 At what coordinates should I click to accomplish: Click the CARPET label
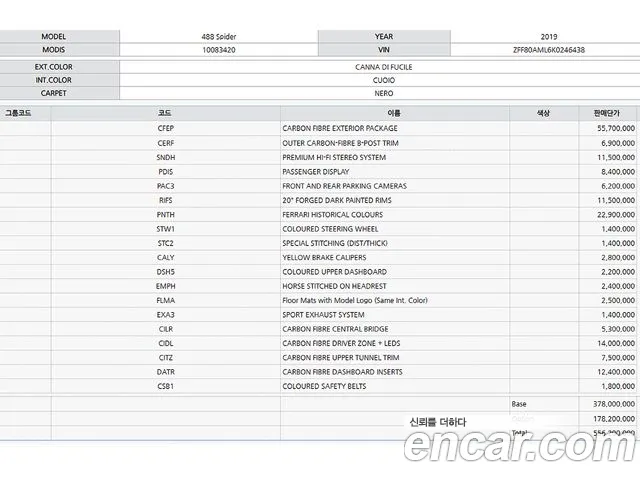pos(53,93)
